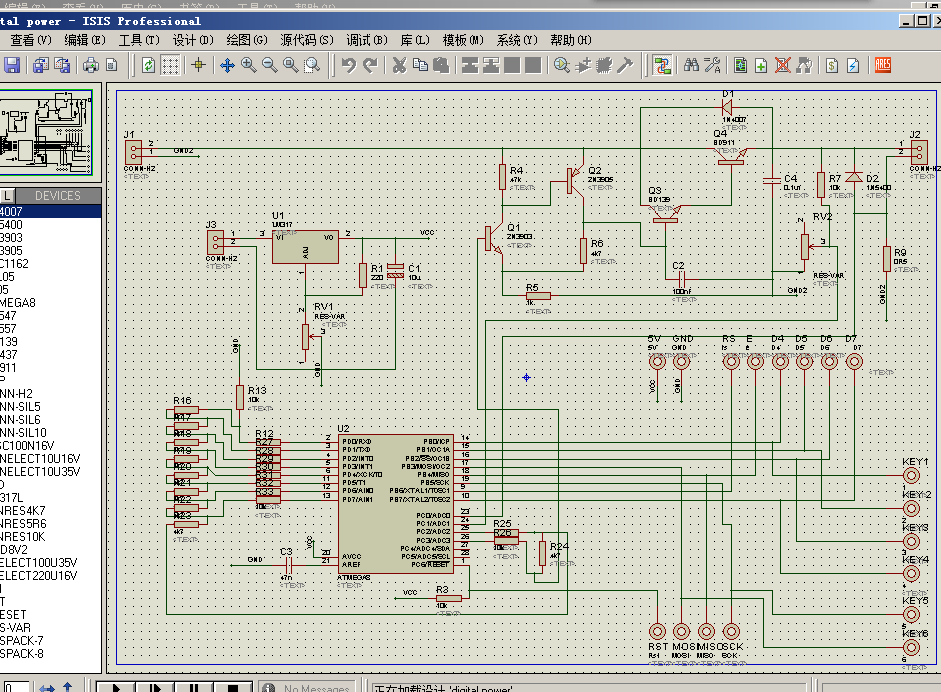
Task: Paste from clipboard icon
Action: tap(441, 65)
